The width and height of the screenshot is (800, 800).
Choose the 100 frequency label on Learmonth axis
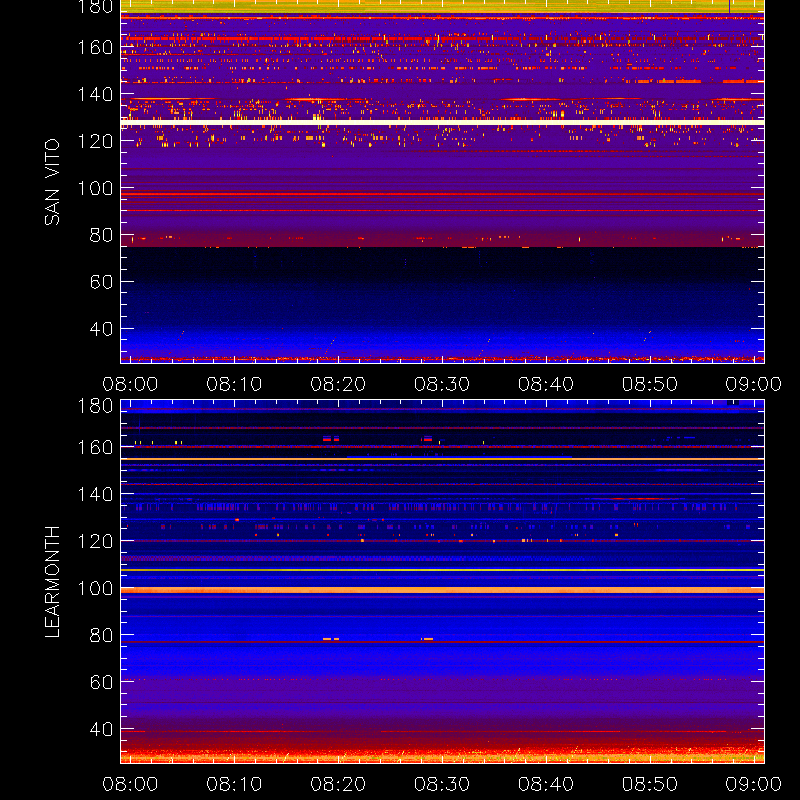(x=95, y=588)
